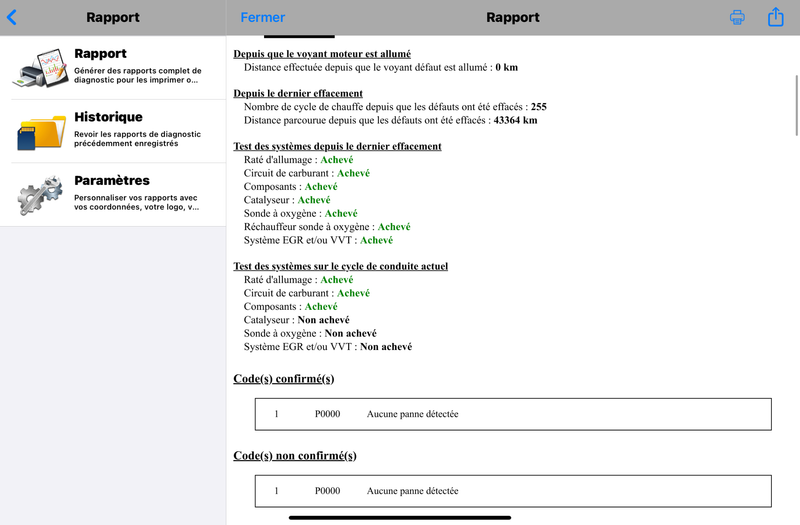Open the Paramètres menu entry
The image size is (800, 525).
coord(112,181)
